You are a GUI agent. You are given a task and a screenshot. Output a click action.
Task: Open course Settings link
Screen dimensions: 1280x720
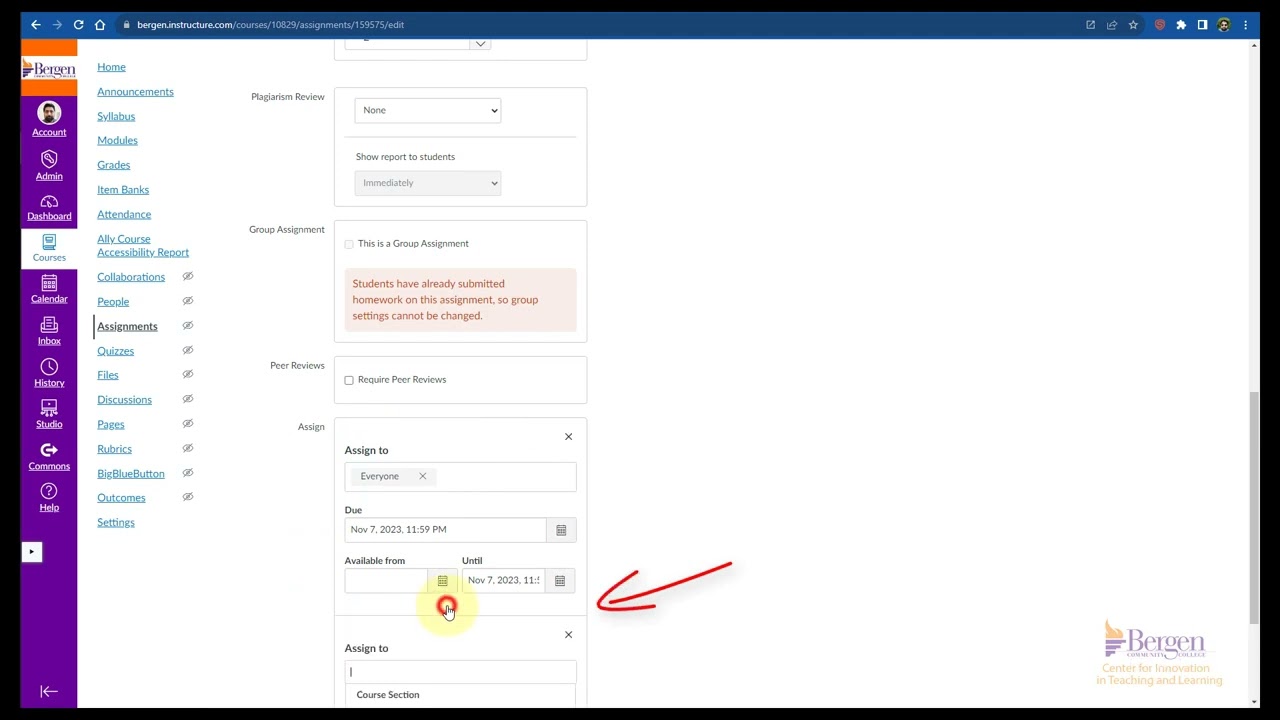pyautogui.click(x=116, y=523)
